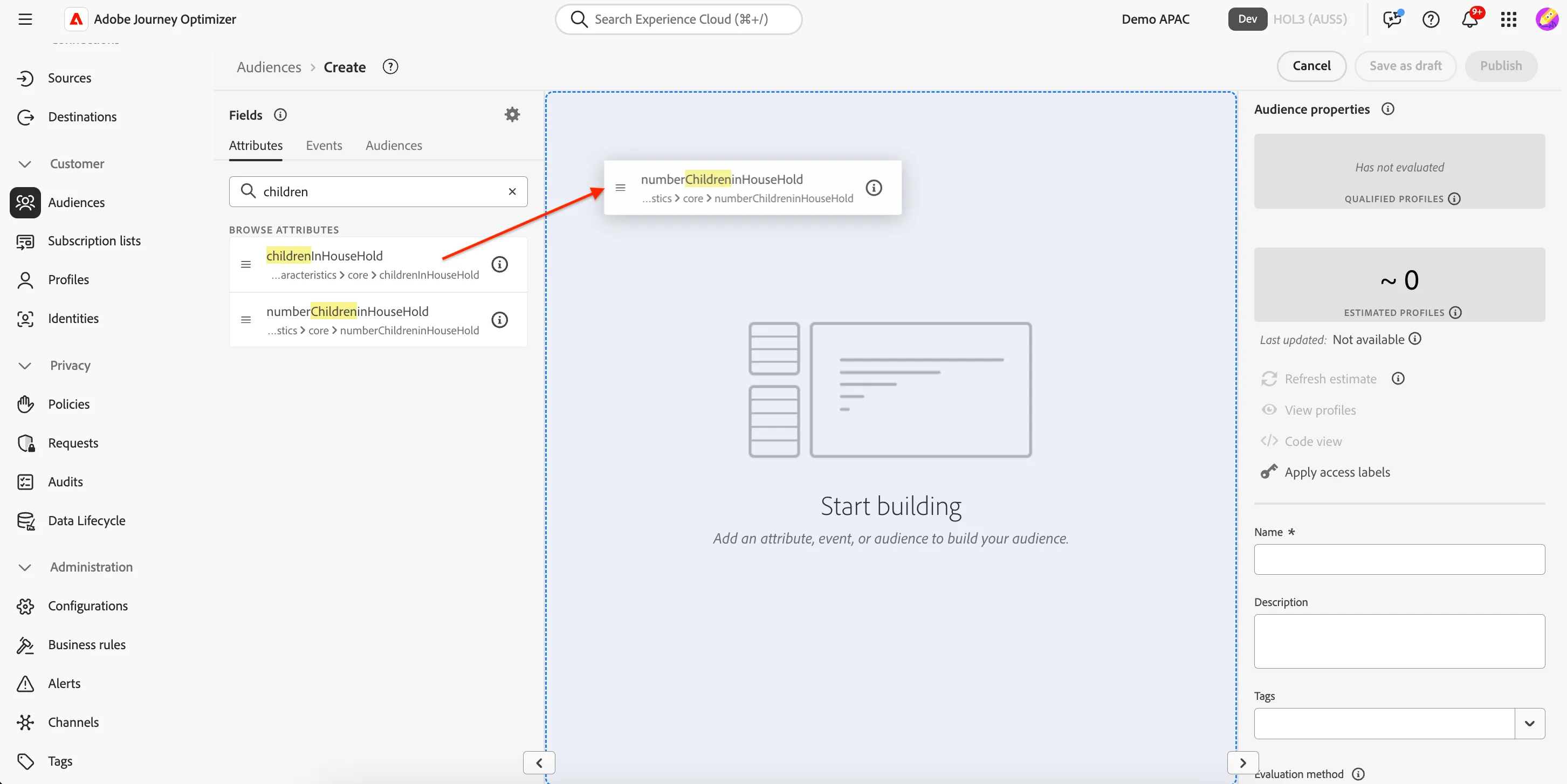1567x784 pixels.
Task: Open the user profile avatar
Action: pos(1547,19)
